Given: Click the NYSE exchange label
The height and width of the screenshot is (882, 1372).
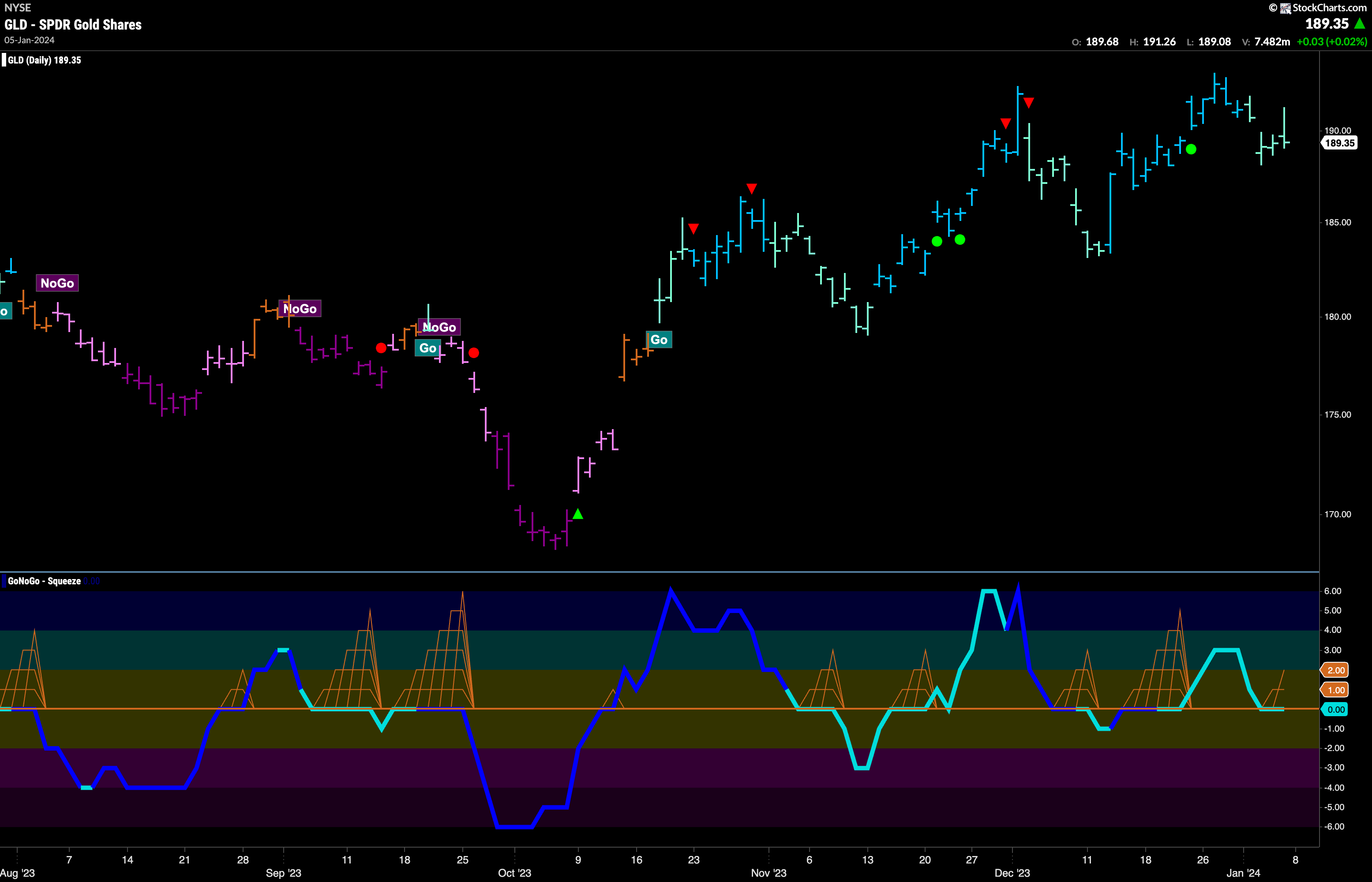Looking at the screenshot, I should point(18,7).
